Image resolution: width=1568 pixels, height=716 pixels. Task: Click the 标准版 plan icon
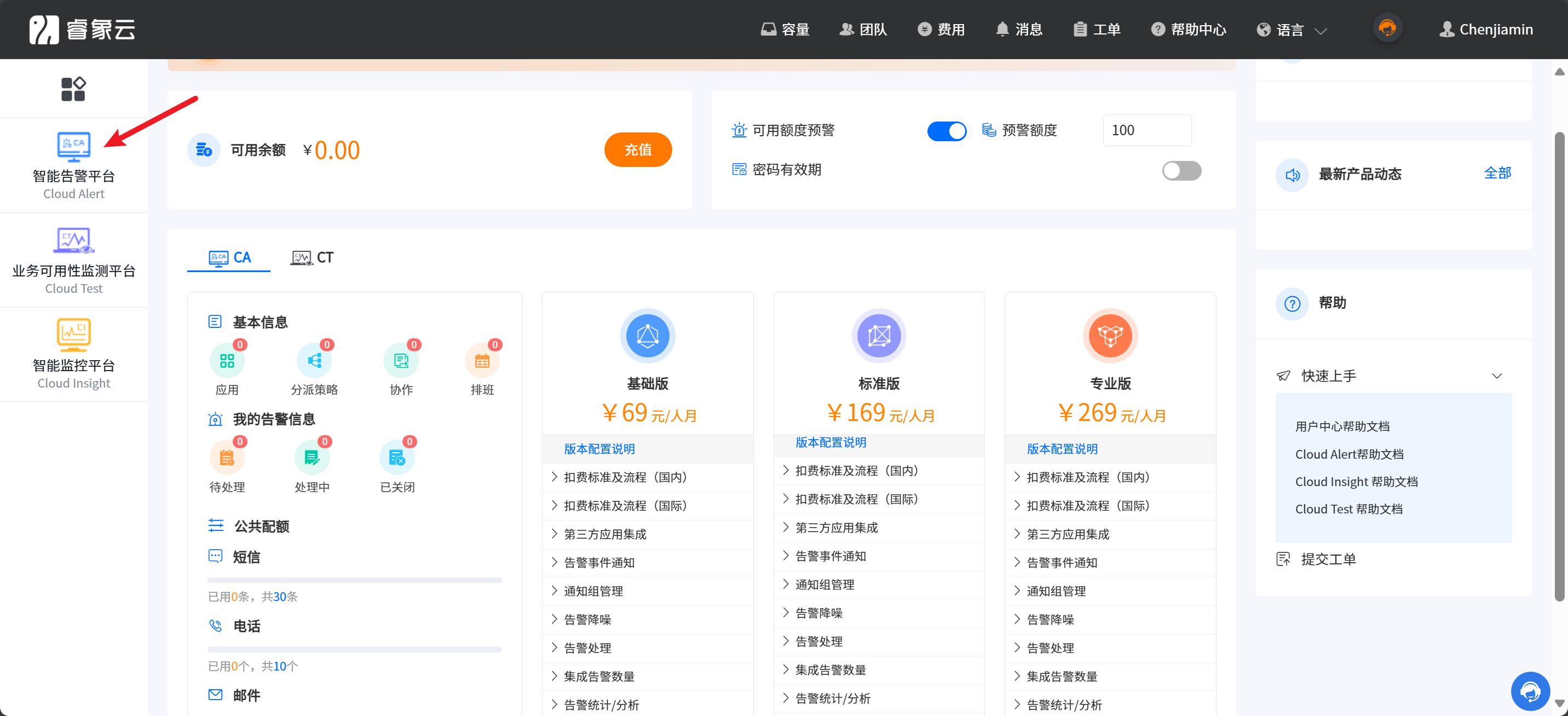coord(879,336)
